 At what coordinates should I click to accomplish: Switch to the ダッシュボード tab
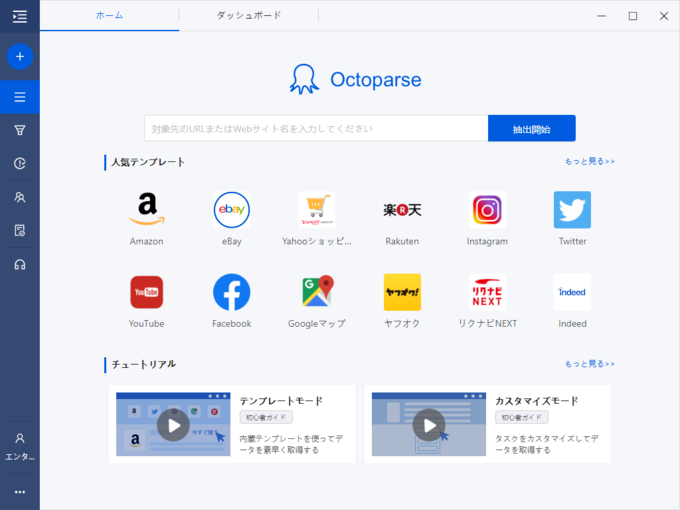tap(249, 16)
